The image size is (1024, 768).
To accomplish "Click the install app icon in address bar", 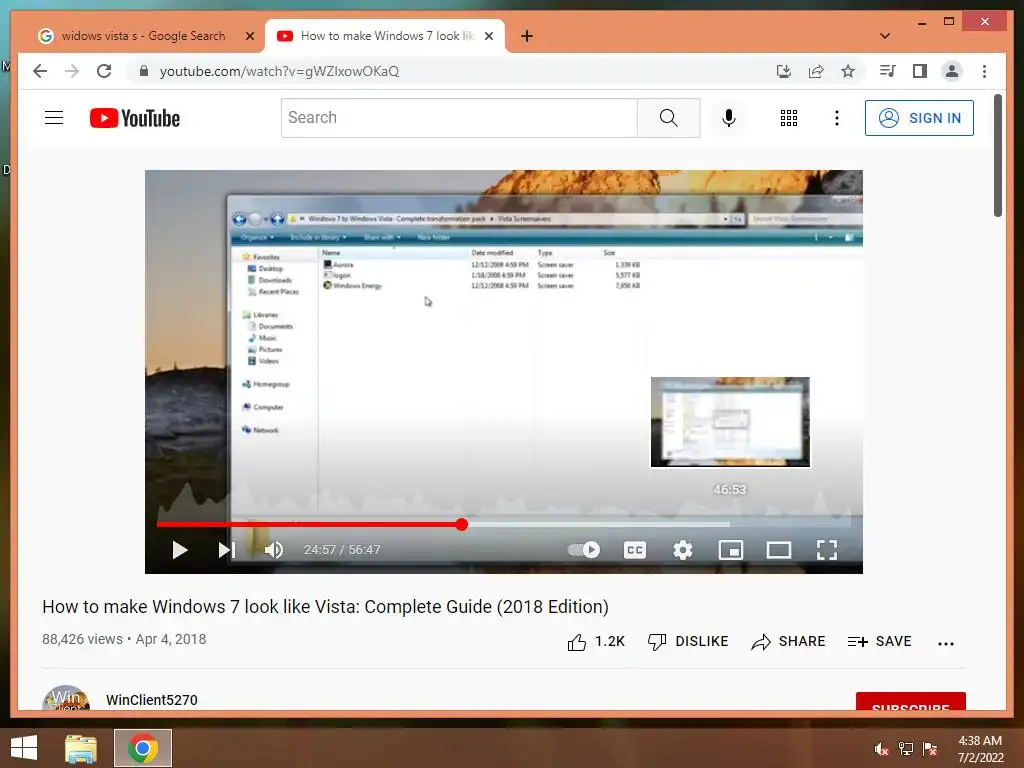I will 784,71.
